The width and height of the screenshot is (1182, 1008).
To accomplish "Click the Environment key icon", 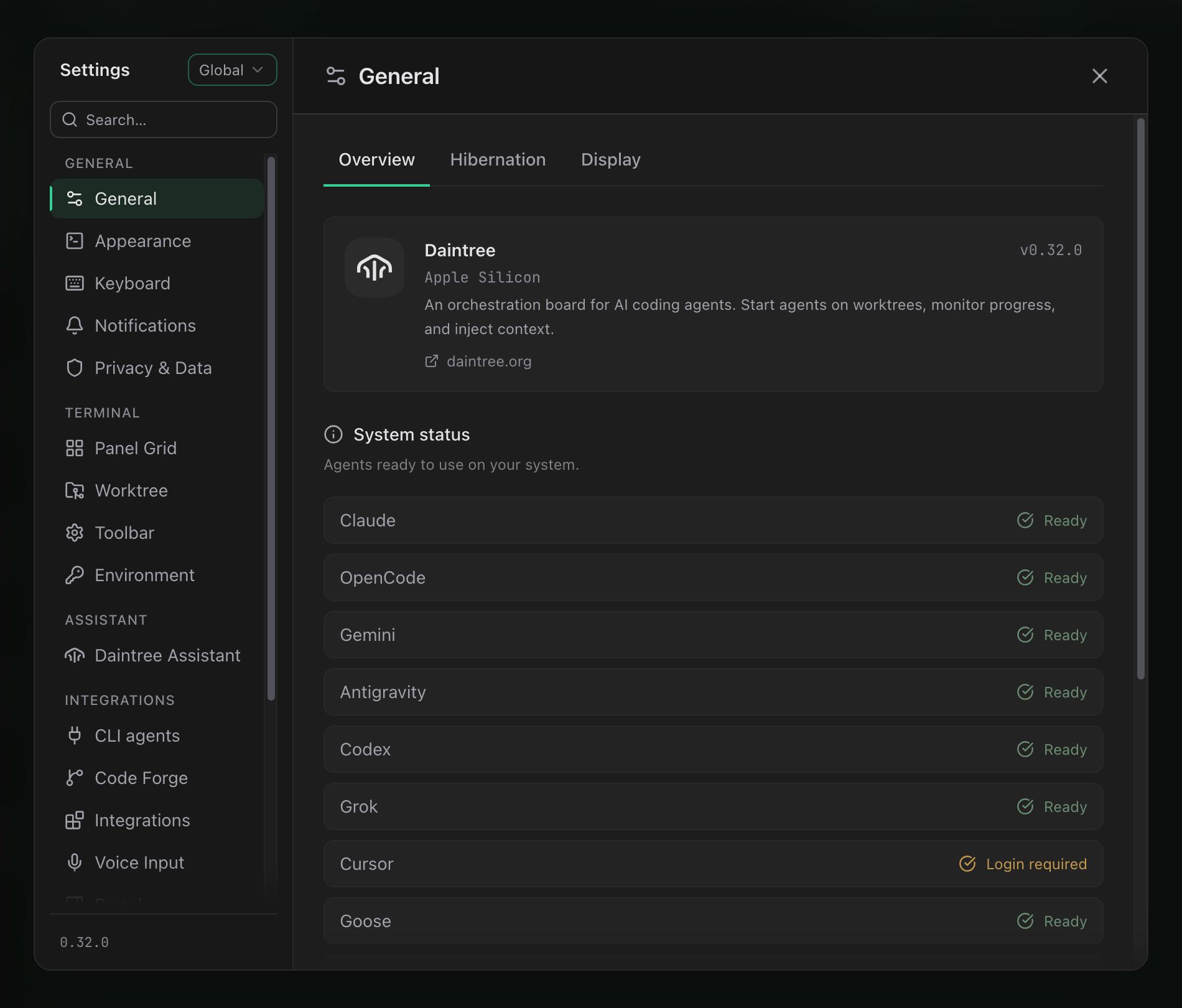I will tap(75, 575).
